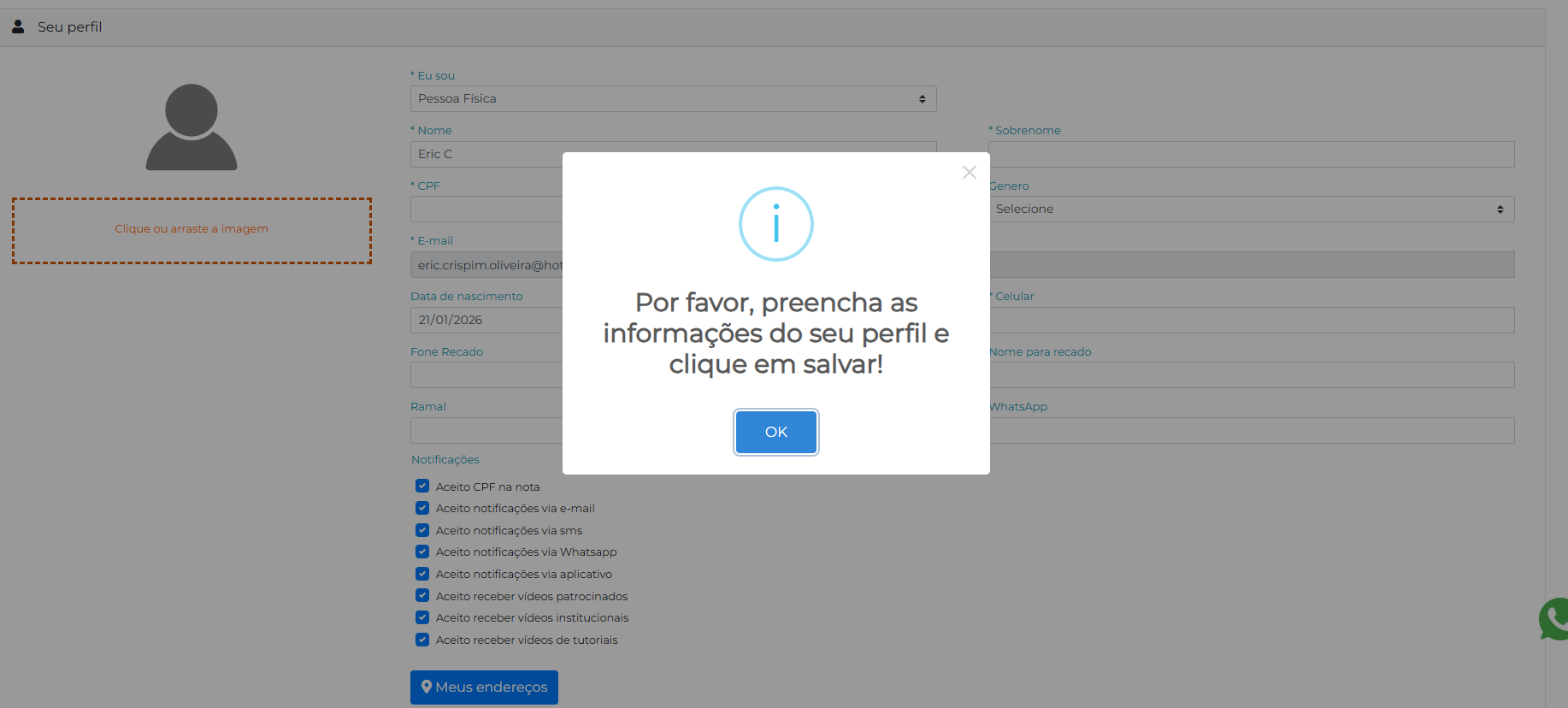The image size is (1568, 708).
Task: Click the Celular input field
Action: [1251, 321]
